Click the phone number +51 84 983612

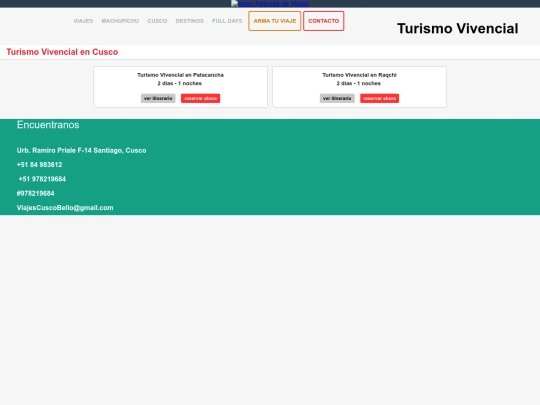pos(40,165)
